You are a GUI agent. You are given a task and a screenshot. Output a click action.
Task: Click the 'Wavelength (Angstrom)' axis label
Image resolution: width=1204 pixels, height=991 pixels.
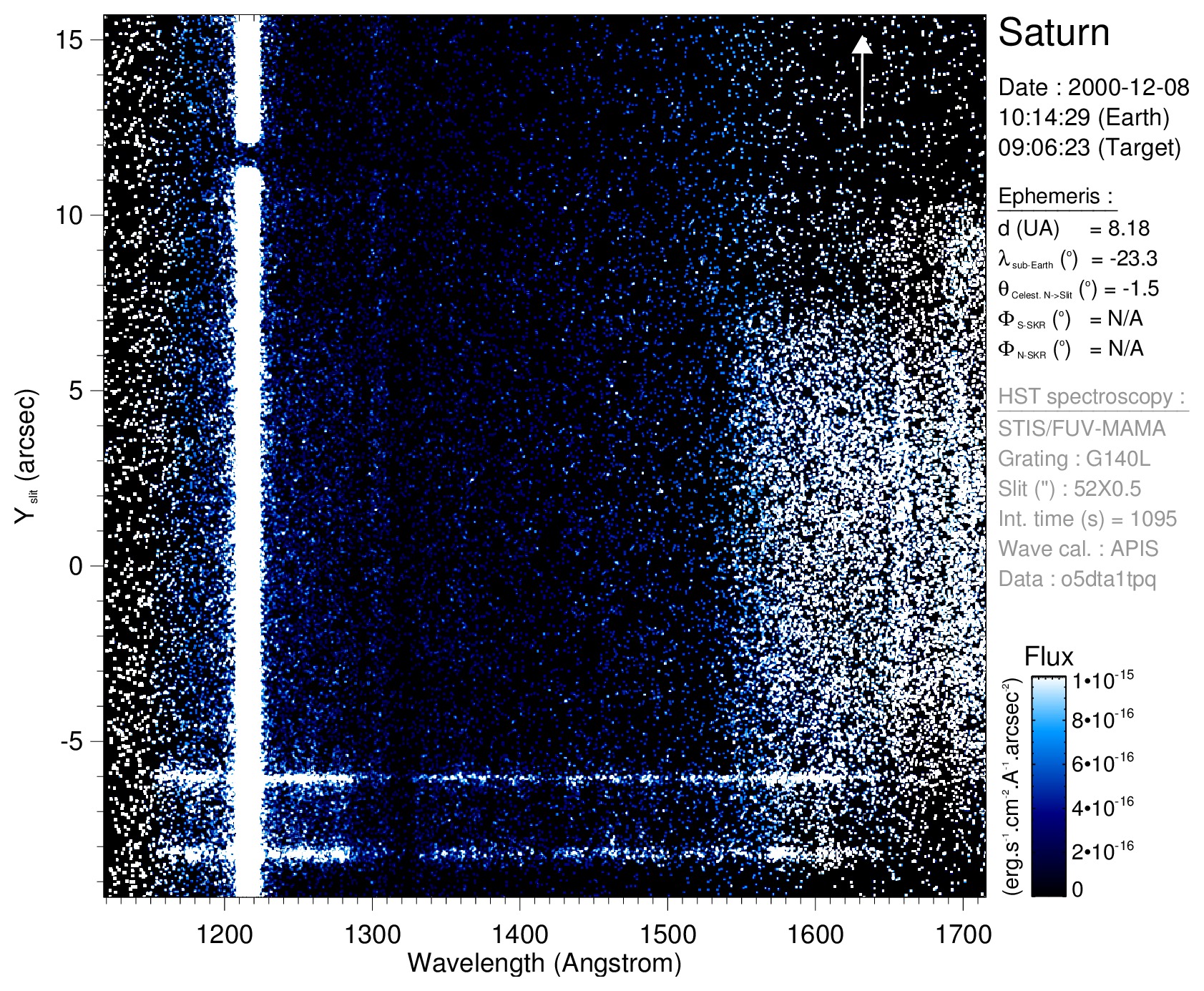click(x=544, y=963)
